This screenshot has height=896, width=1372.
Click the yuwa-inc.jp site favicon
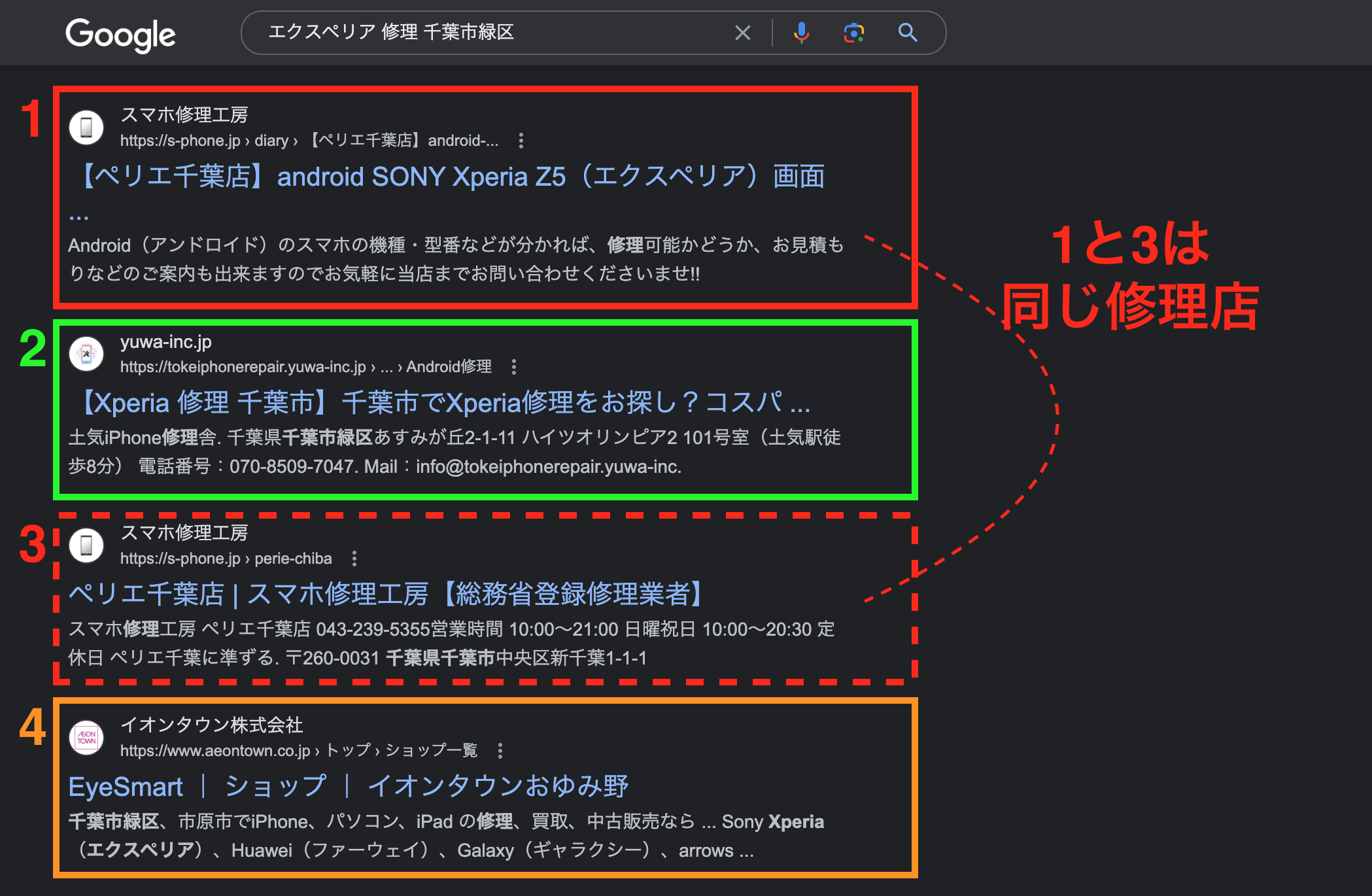click(86, 354)
